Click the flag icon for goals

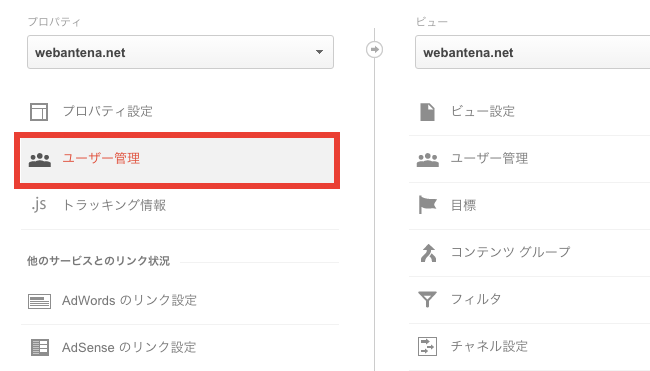point(427,205)
